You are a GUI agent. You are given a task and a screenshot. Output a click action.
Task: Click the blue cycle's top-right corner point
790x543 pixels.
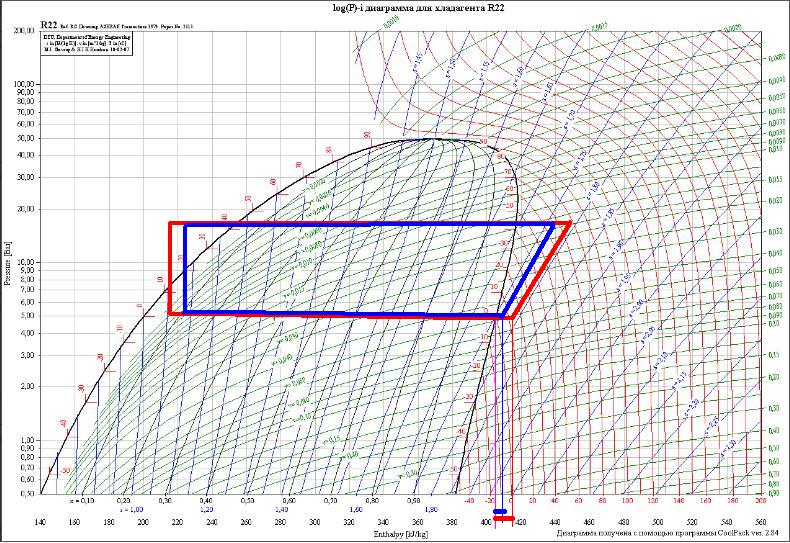[552, 226]
